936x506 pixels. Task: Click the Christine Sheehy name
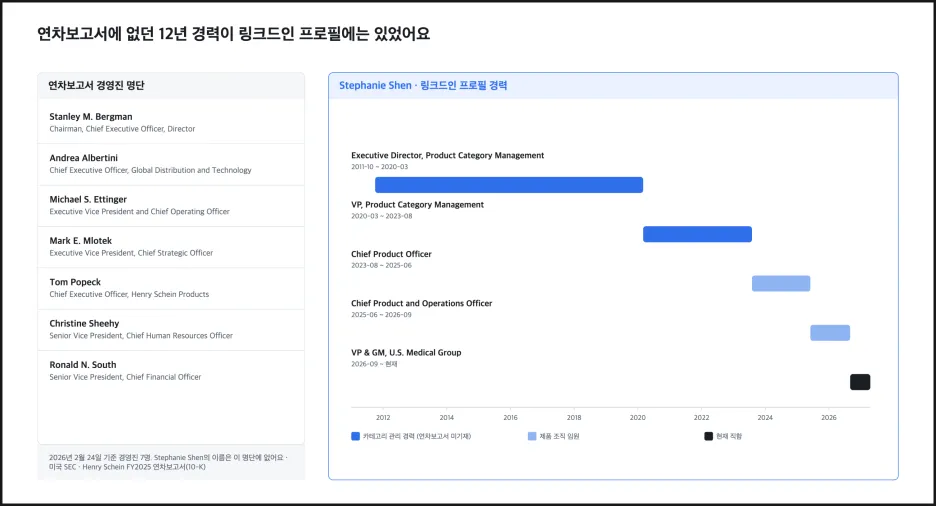click(x=84, y=323)
